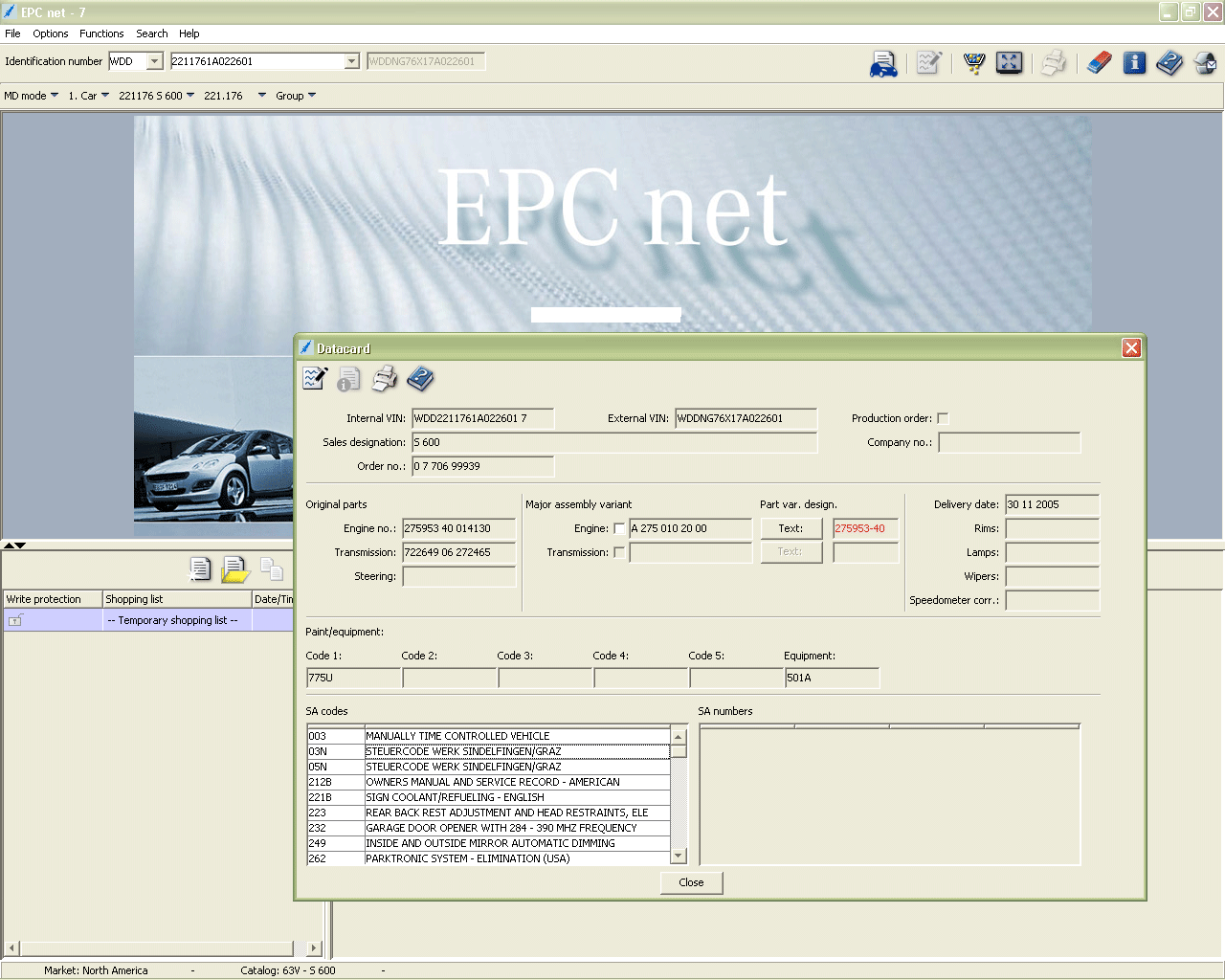Select SA code 212B Owners Manual row
Viewport: 1225px width, 980px height.
(488, 782)
